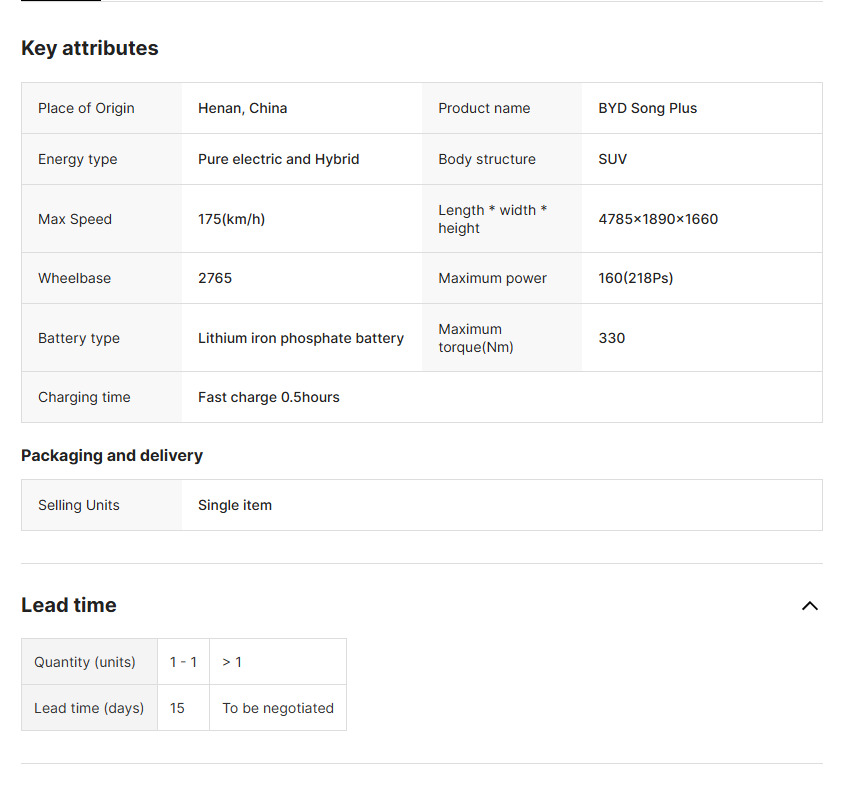The width and height of the screenshot is (859, 793).
Task: Click the 'Place of Origin' label cell
Action: (x=101, y=108)
